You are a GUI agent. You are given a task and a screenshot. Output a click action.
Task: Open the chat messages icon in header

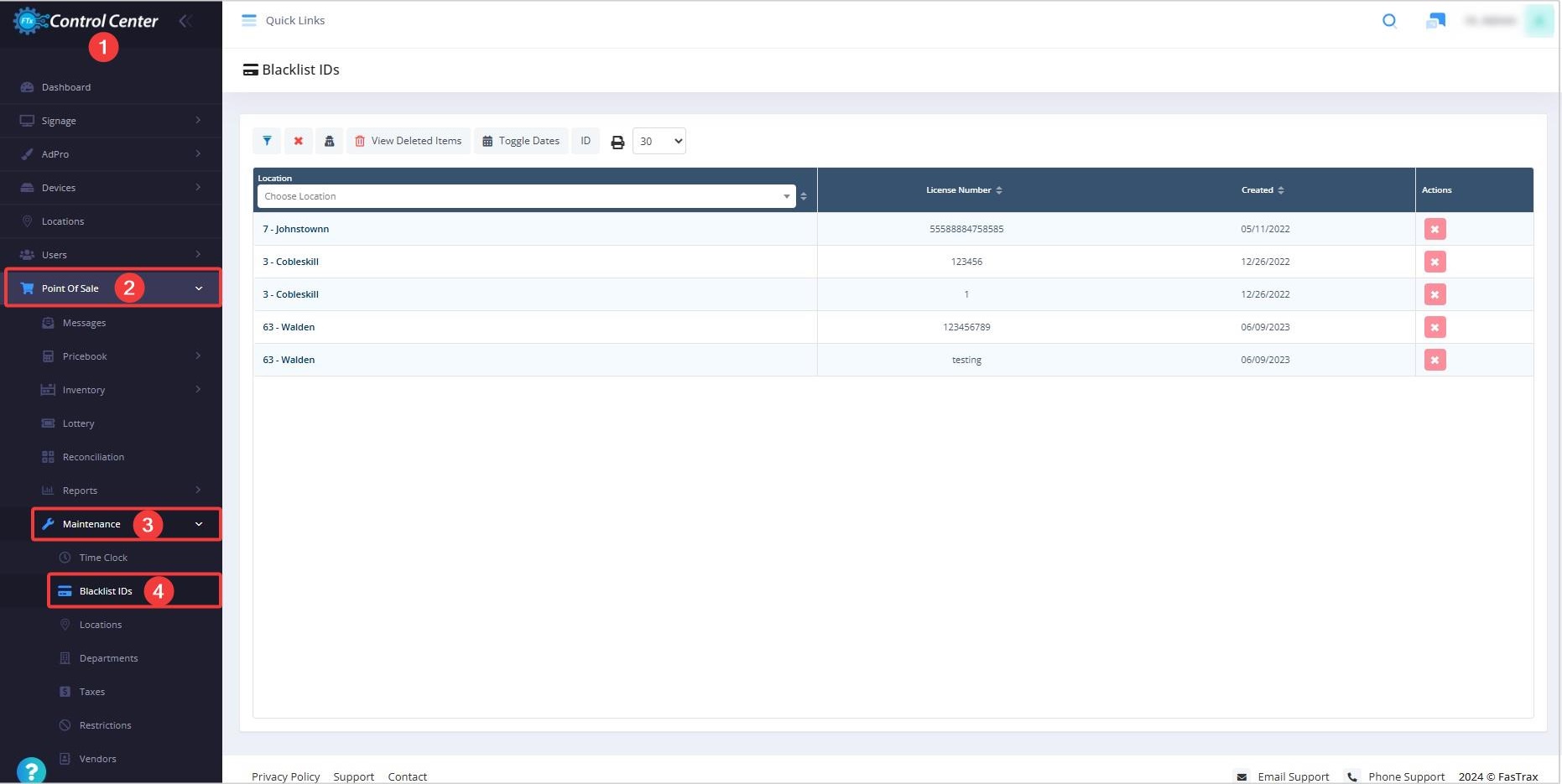[1435, 21]
